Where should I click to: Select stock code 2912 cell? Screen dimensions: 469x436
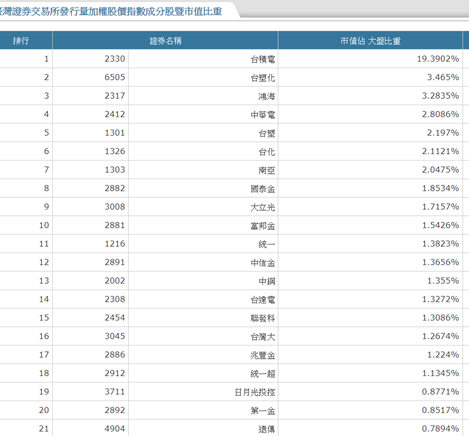coord(90,373)
